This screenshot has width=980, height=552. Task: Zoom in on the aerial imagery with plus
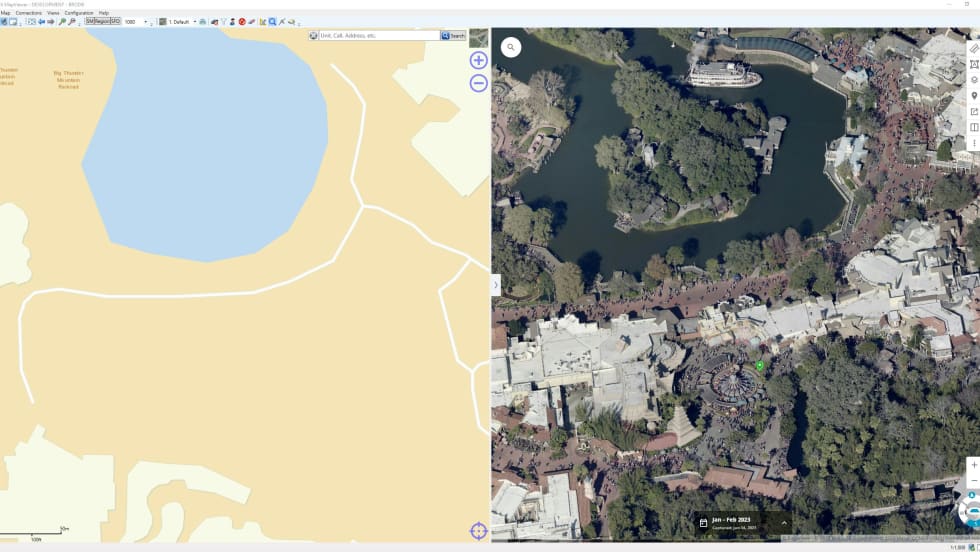click(974, 465)
